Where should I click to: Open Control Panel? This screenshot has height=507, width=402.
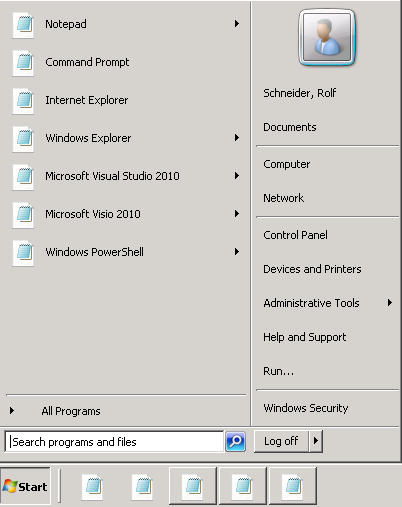(295, 235)
